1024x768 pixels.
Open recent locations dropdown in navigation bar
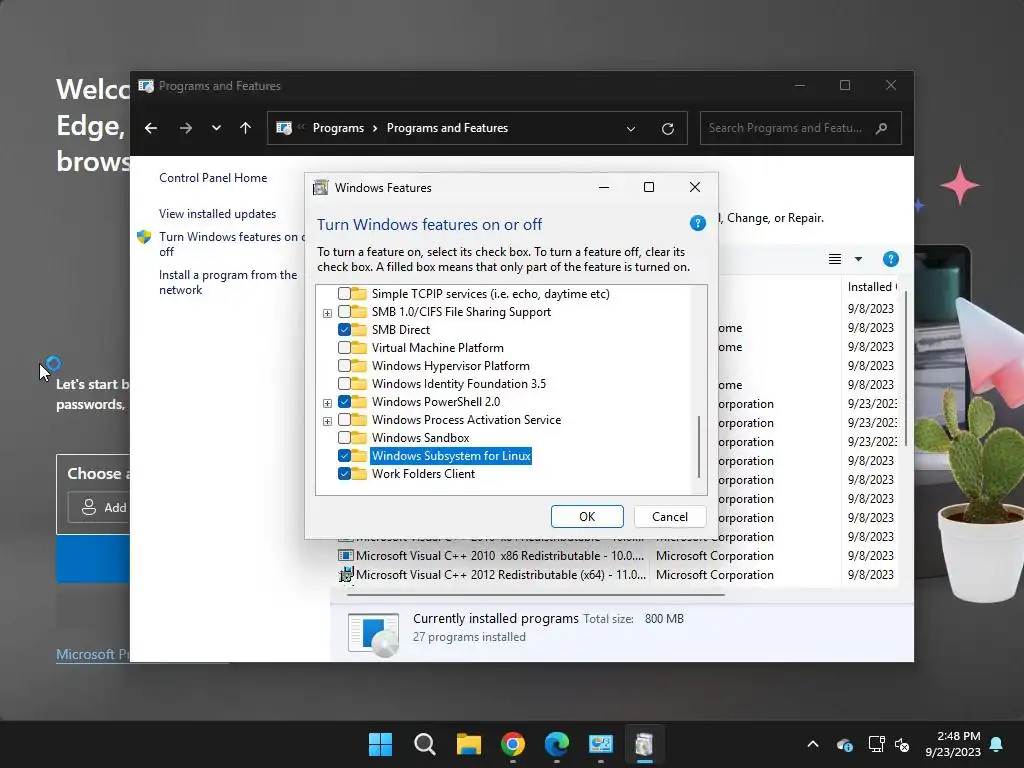click(216, 128)
